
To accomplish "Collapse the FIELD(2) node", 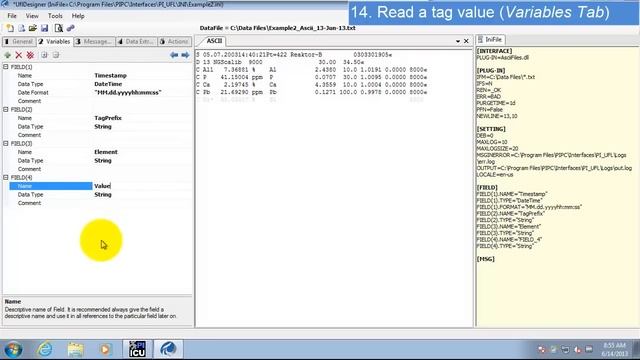I will (6, 109).
